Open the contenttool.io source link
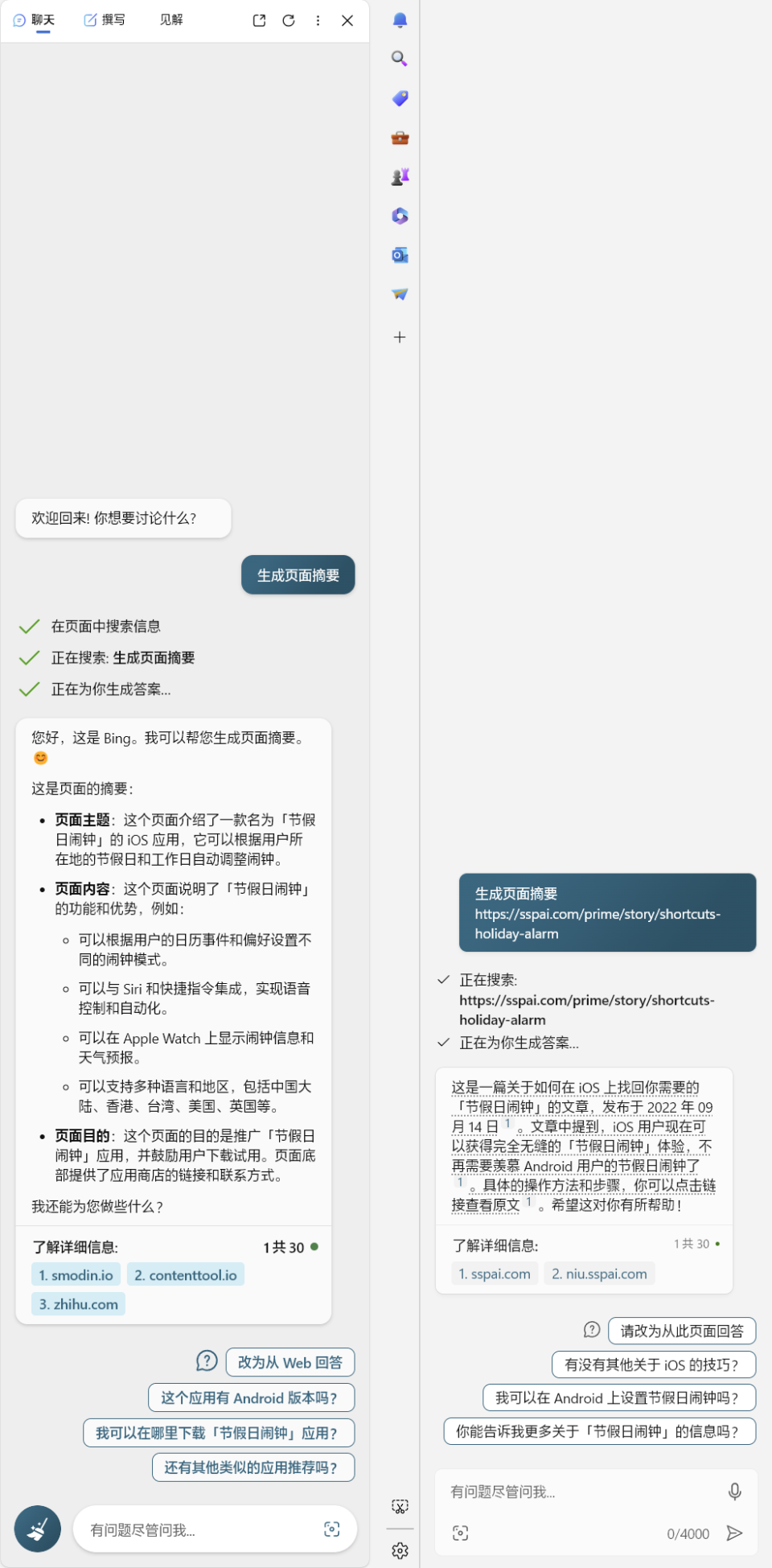The image size is (772, 1568). click(x=186, y=1274)
